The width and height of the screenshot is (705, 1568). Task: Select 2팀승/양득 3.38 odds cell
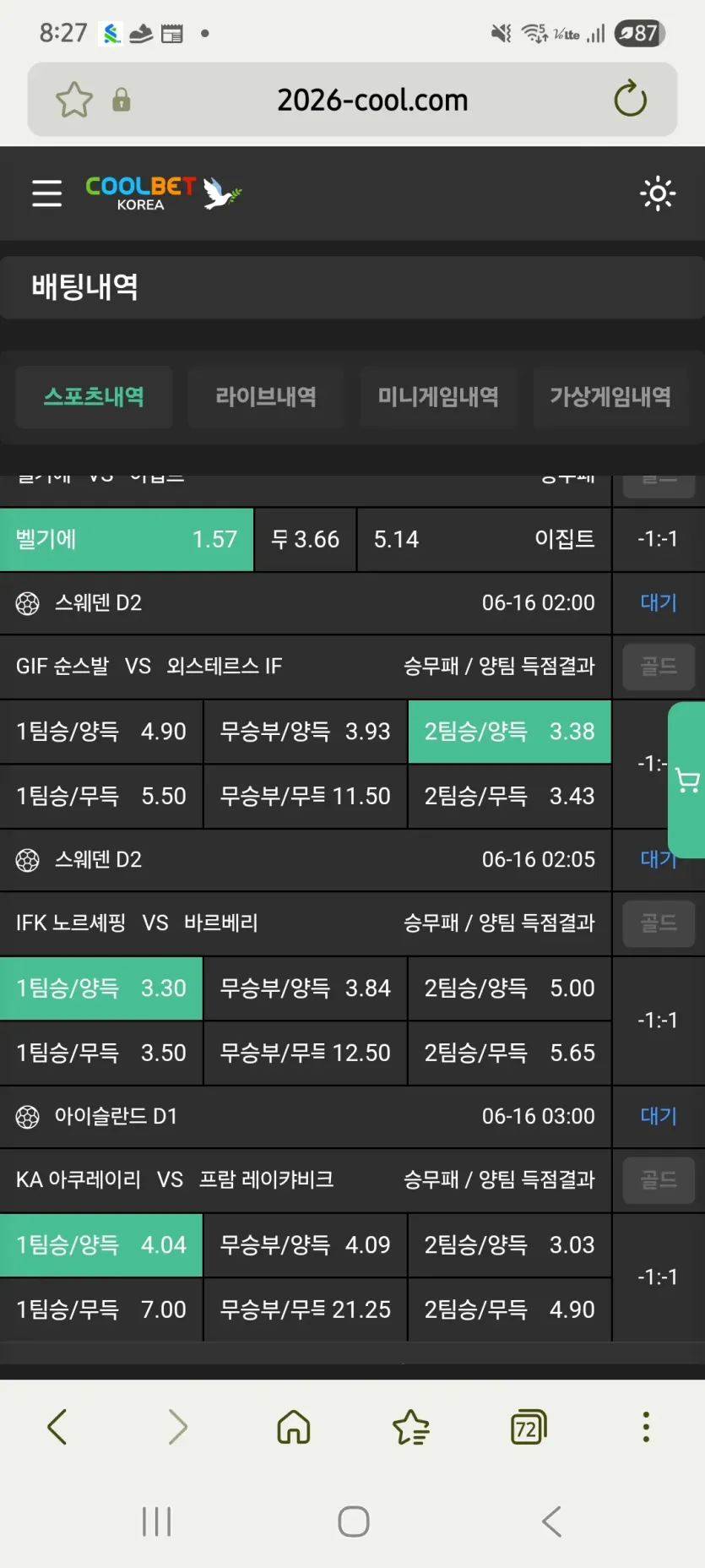click(x=509, y=732)
